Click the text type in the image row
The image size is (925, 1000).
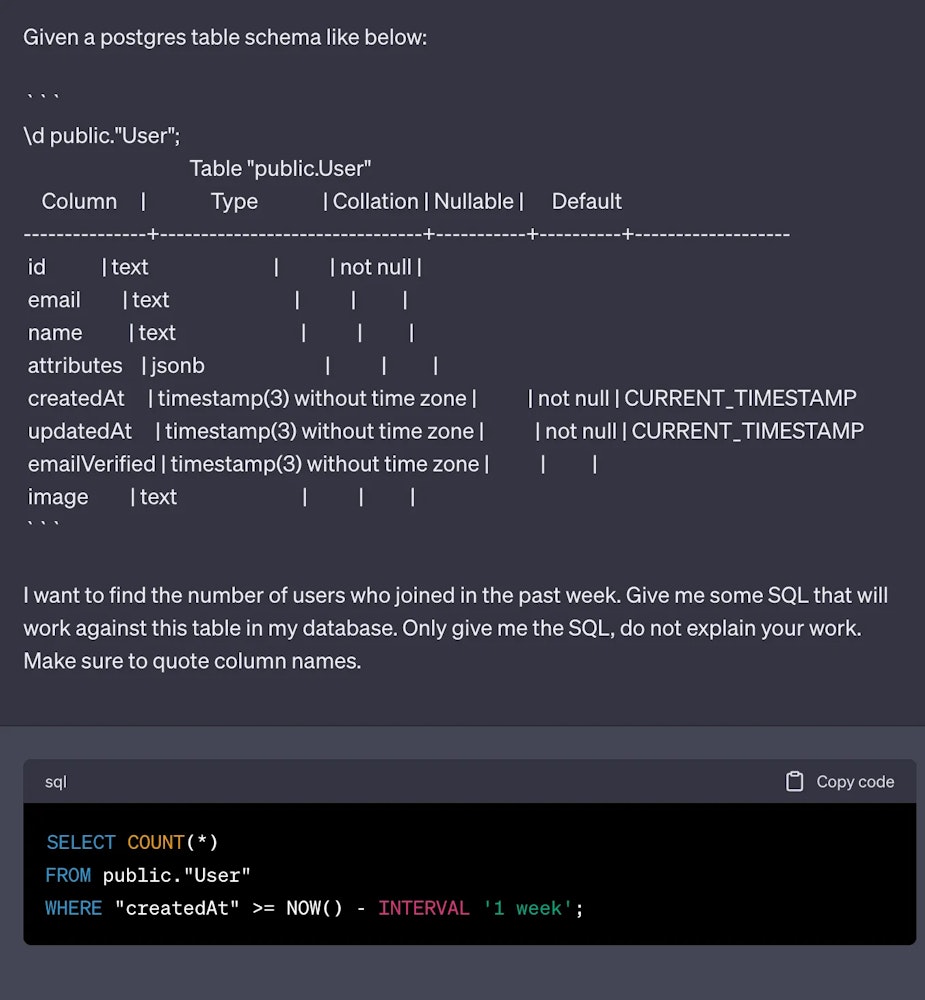pos(158,497)
